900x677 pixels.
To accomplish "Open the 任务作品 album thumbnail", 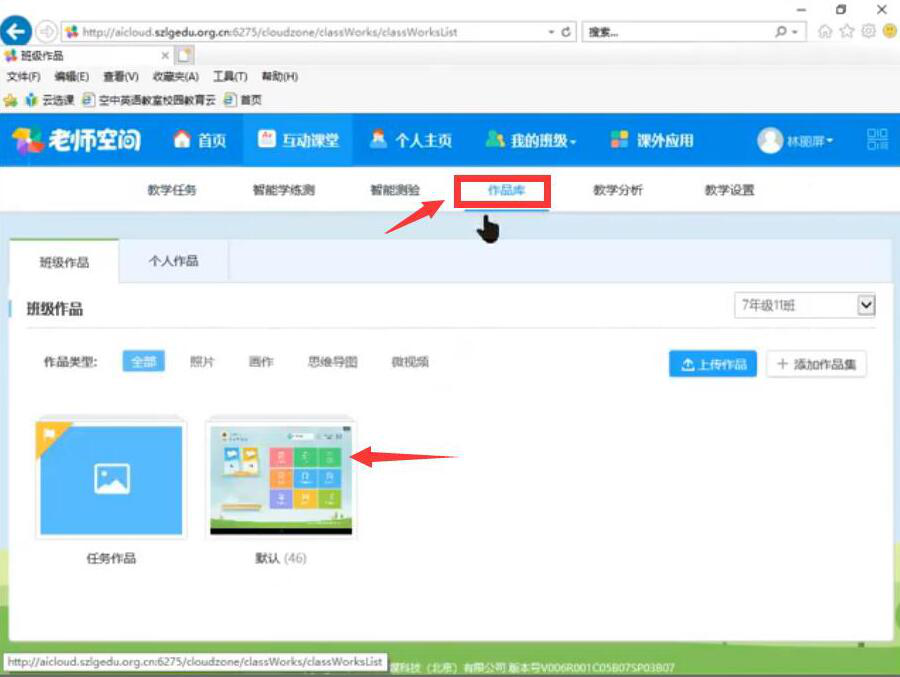I will 111,478.
